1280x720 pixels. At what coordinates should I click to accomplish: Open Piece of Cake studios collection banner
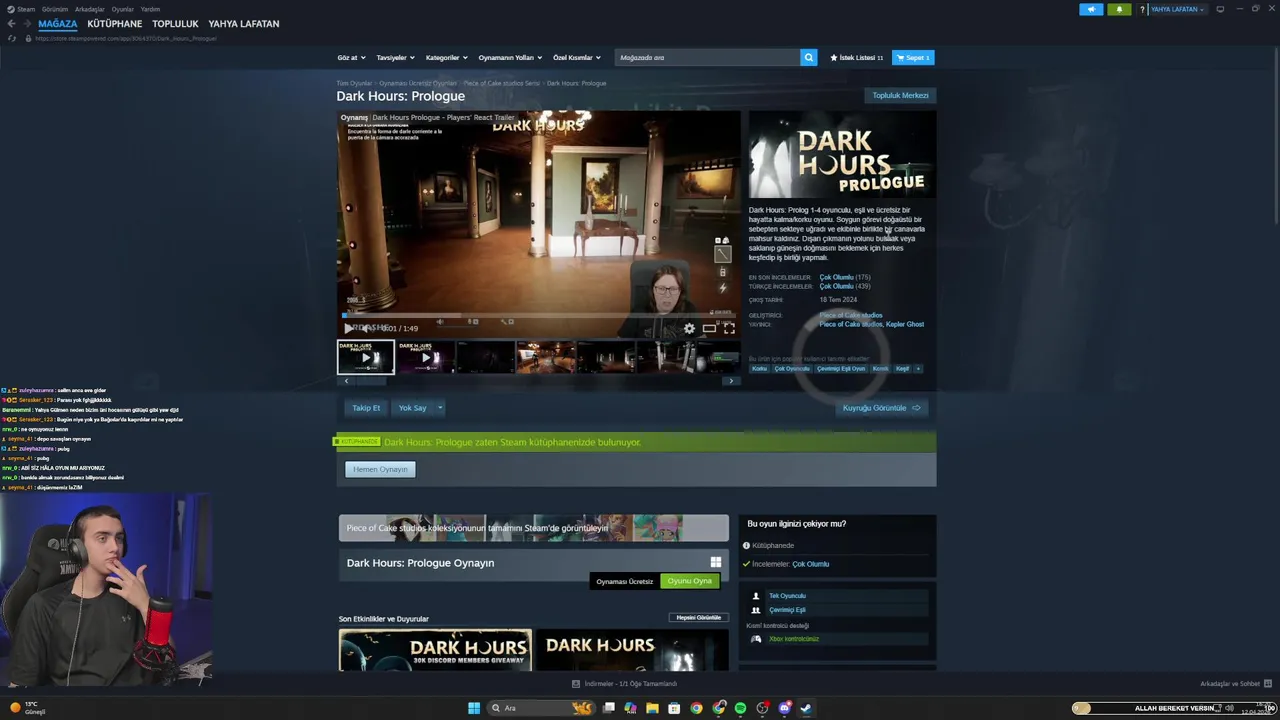pos(534,528)
